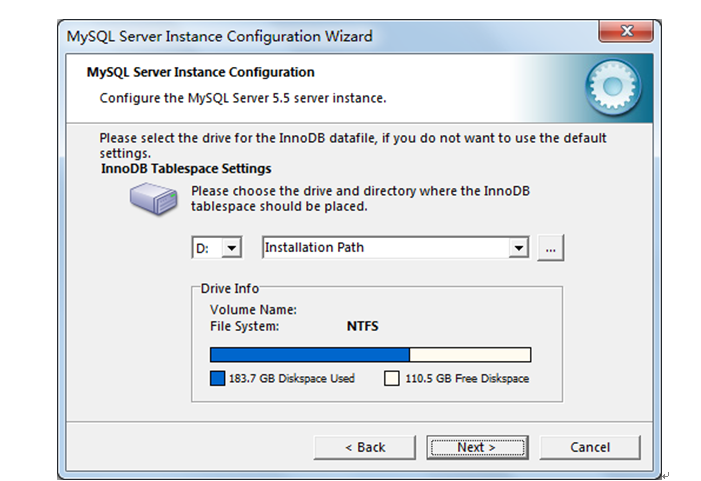Expand the D: drive dropdown arrow
This screenshot has width=701, height=481.
pyautogui.click(x=232, y=248)
